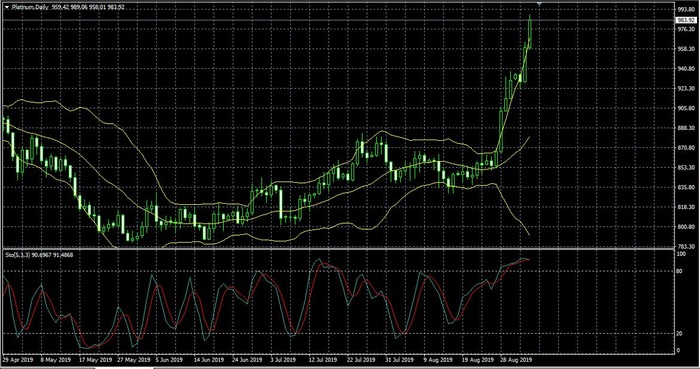The image size is (700, 369).
Task: Select the horizontal current price line across chart
Action: pyautogui.click(x=339, y=20)
